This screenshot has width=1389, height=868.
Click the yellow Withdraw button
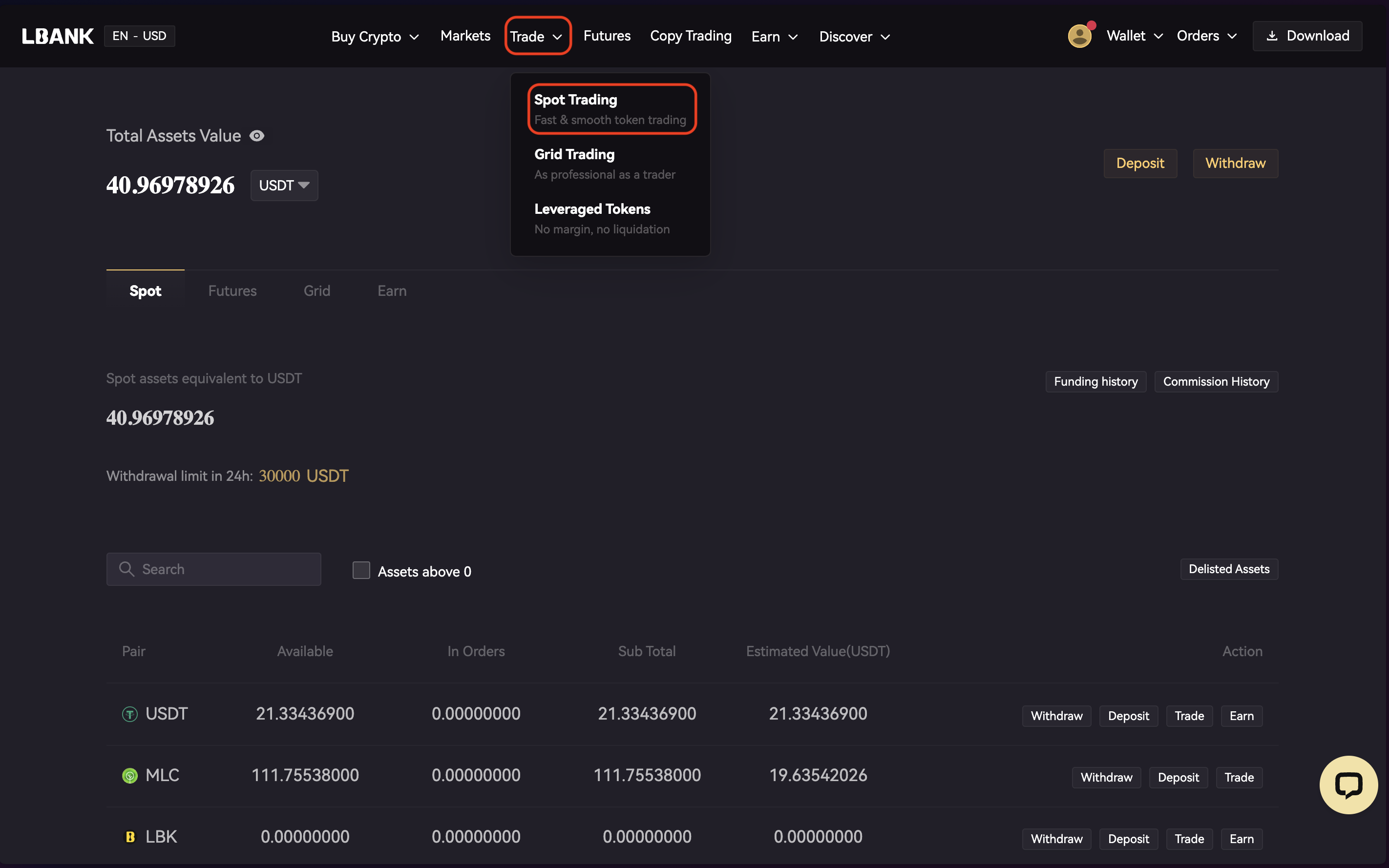point(1235,164)
